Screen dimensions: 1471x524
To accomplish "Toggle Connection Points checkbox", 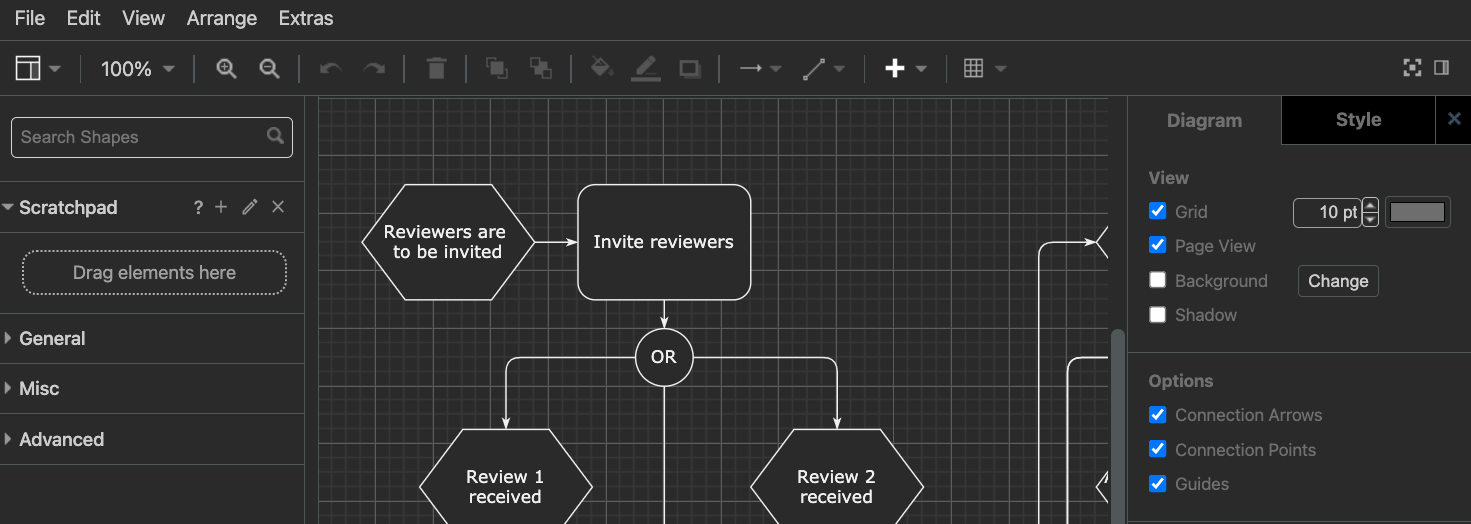I will (x=1158, y=449).
